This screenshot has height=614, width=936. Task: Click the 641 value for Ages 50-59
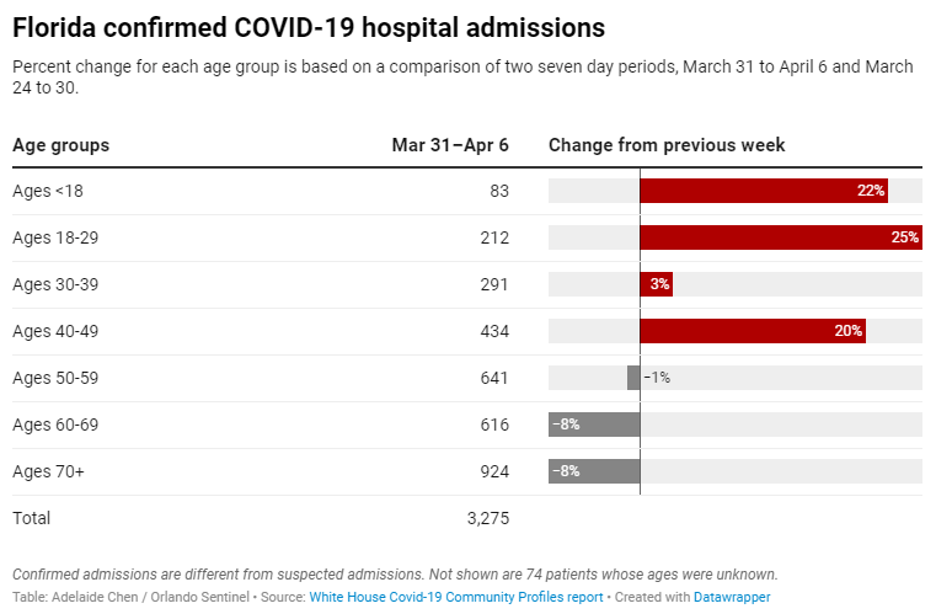point(494,378)
